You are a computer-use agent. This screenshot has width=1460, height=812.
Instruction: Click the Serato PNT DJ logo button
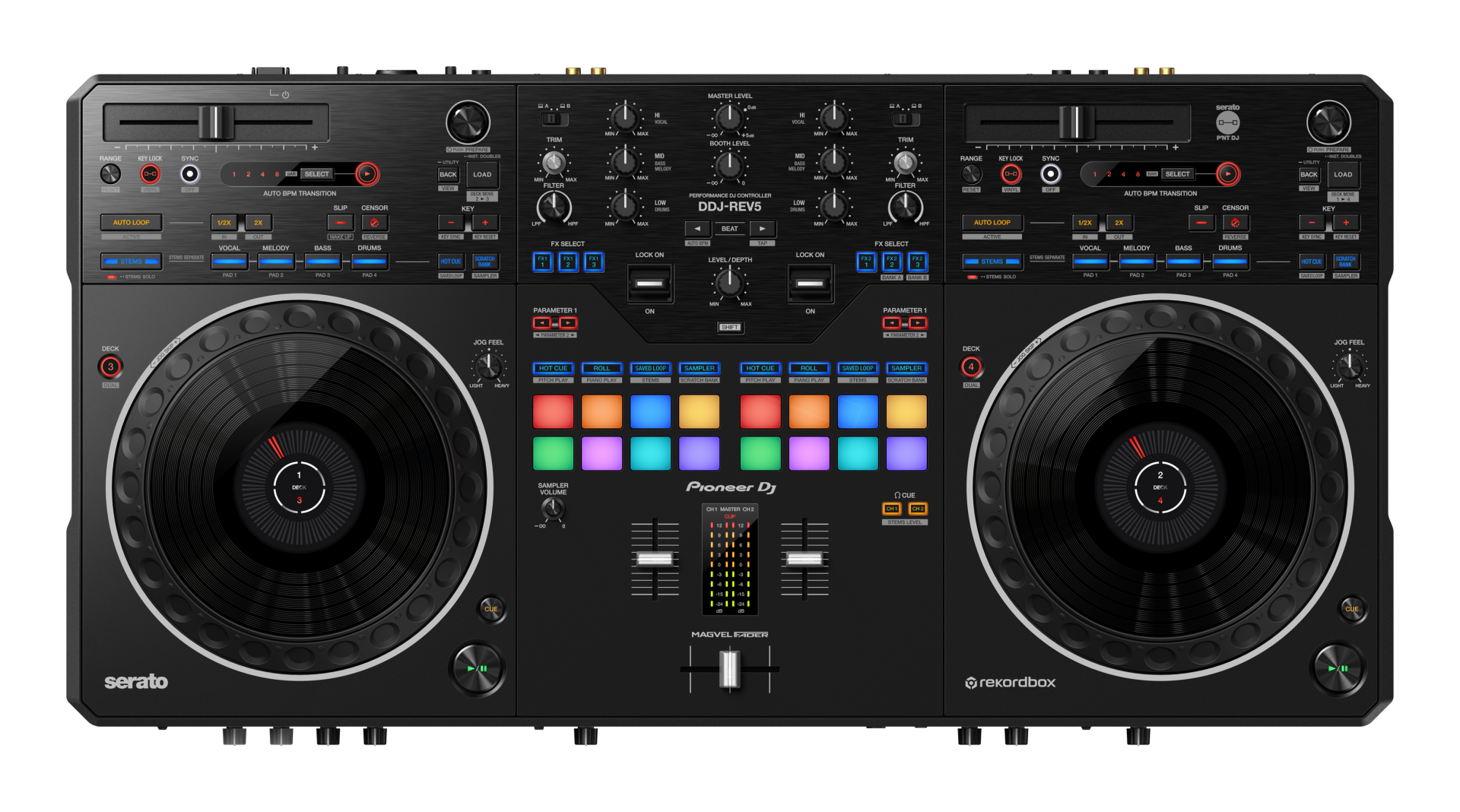click(x=1227, y=122)
